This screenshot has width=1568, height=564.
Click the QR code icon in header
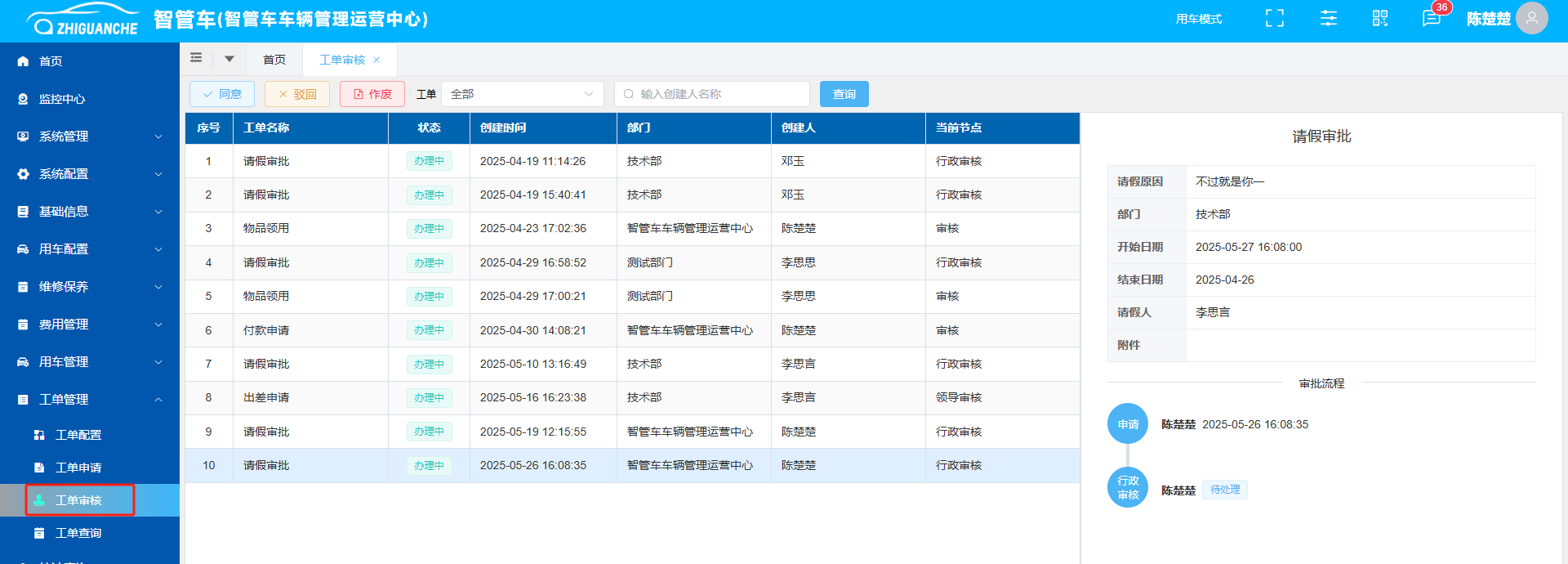click(1379, 18)
